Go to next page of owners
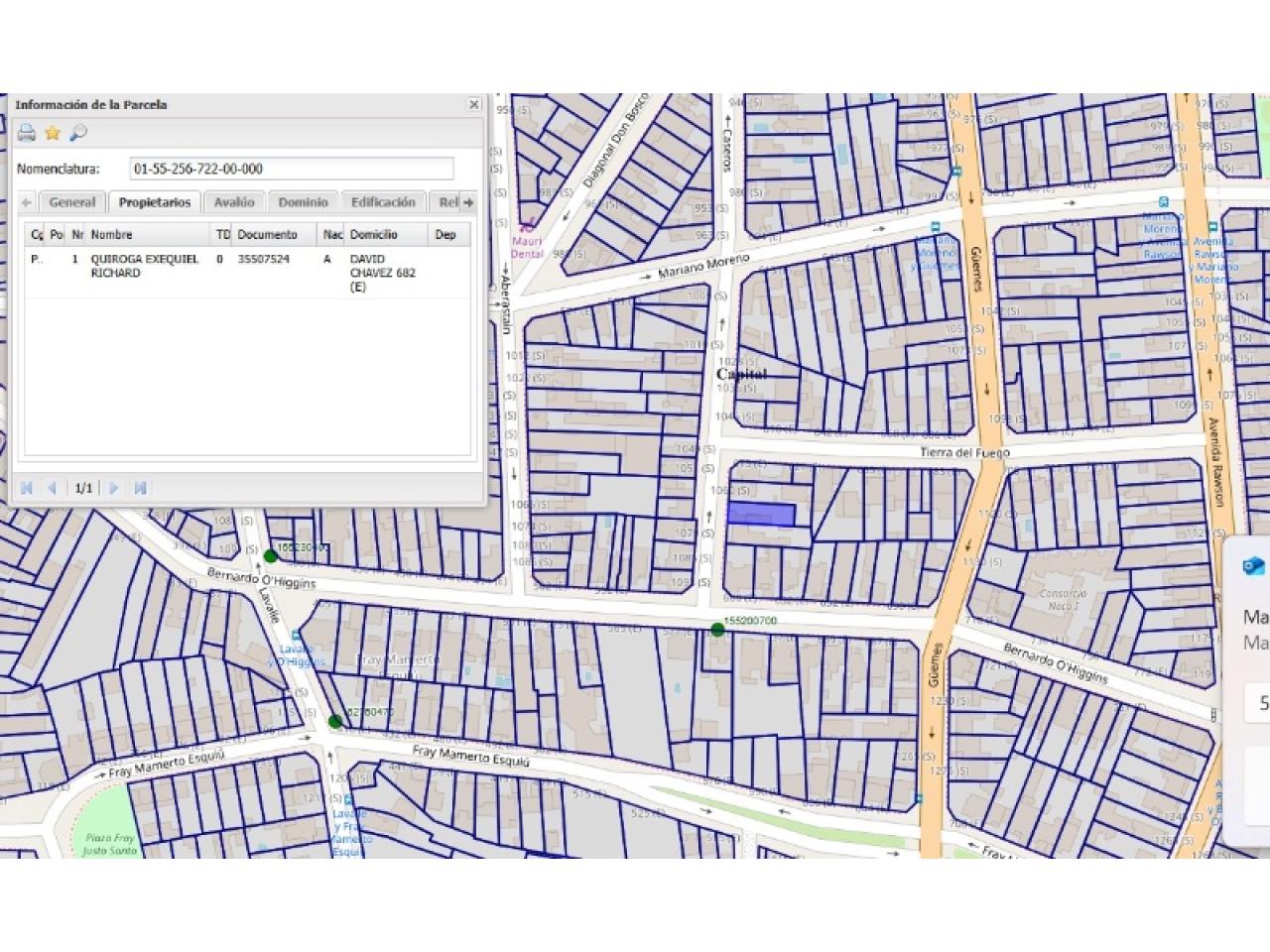The height and width of the screenshot is (952, 1270). pos(114,488)
